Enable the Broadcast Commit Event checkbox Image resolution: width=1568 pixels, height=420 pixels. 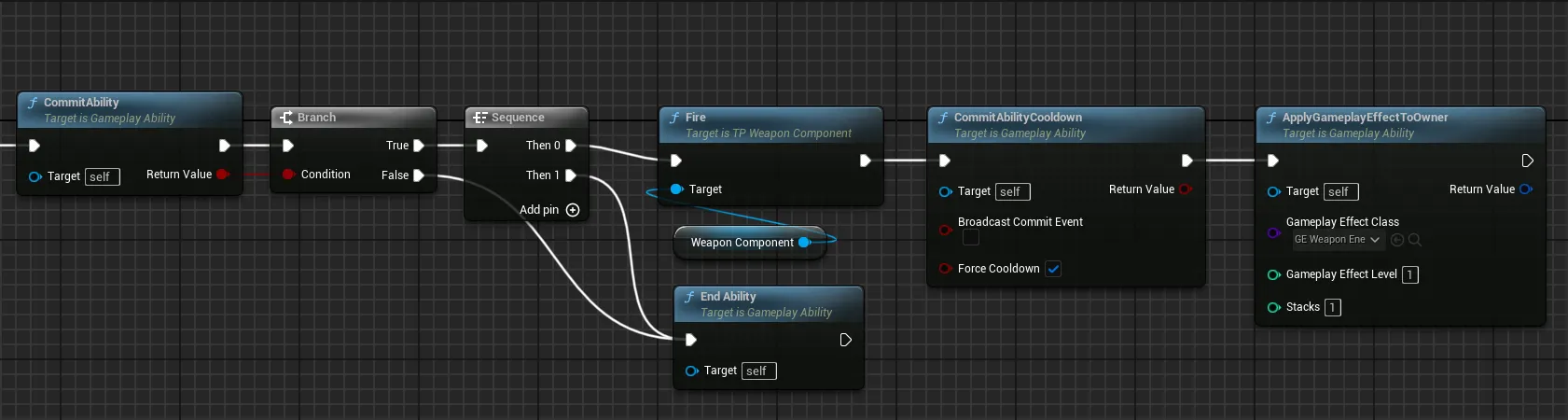(971, 239)
